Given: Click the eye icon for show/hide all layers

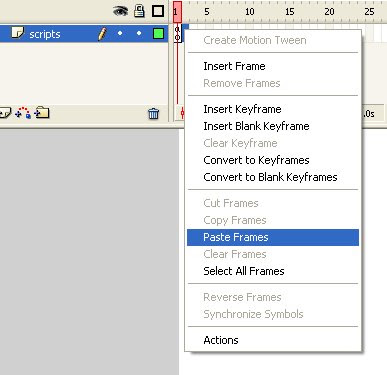Looking at the screenshot, I should [120, 11].
